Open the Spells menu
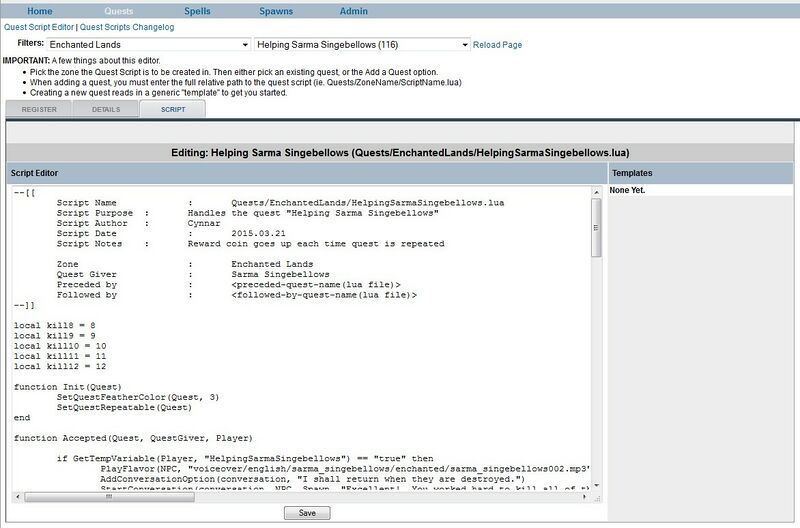 point(197,11)
